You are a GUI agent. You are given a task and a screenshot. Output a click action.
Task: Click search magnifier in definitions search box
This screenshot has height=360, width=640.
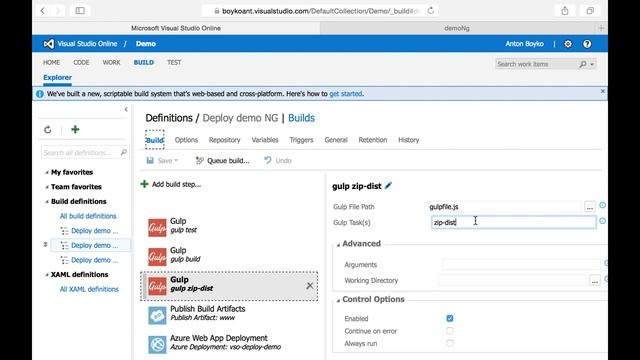pos(123,152)
